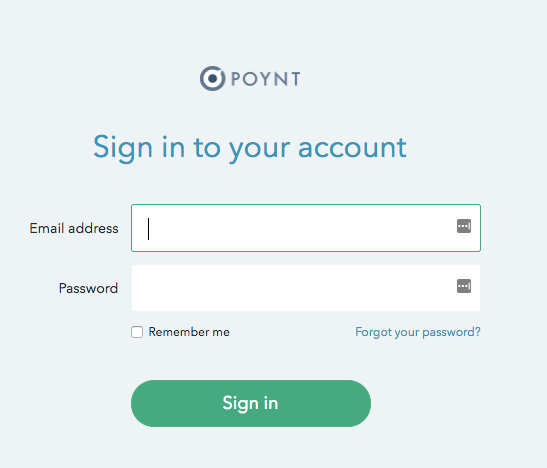The image size is (547, 468).
Task: Place cursor at the blinking caret in Email field
Action: coord(149,229)
